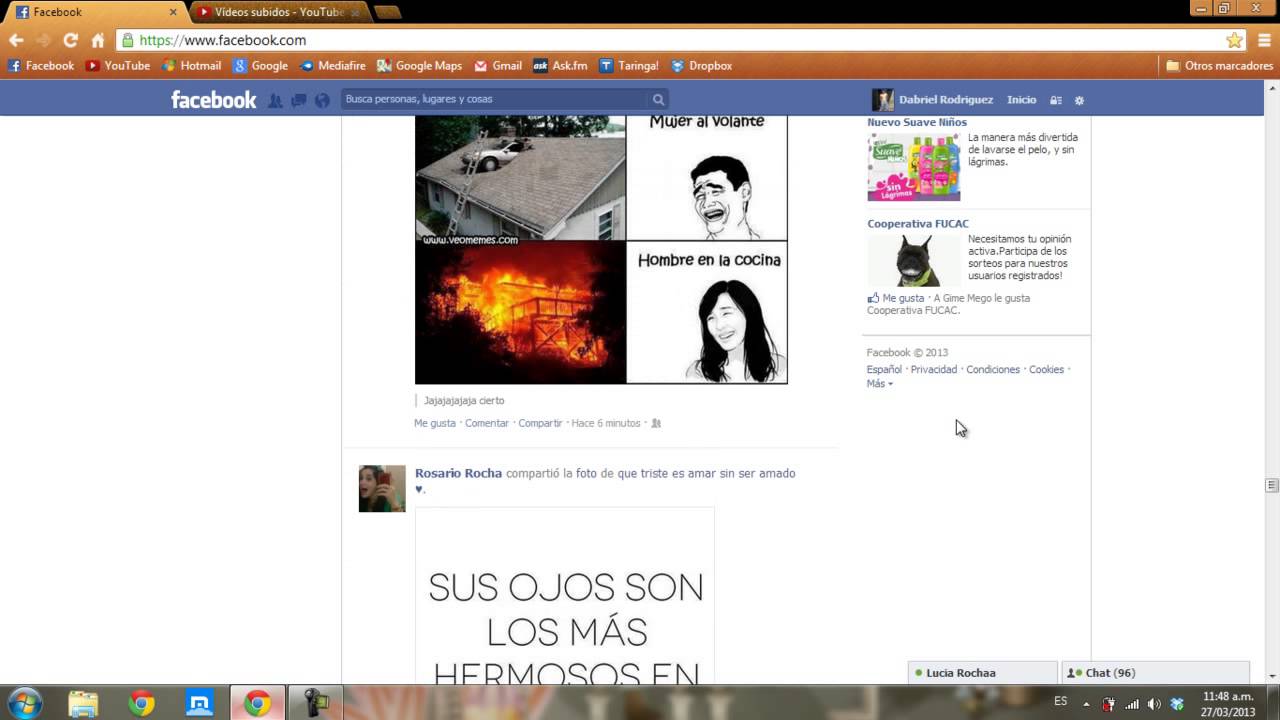This screenshot has height=720, width=1280.
Task: Open the Mujer al volante meme image
Action: pyautogui.click(x=601, y=249)
